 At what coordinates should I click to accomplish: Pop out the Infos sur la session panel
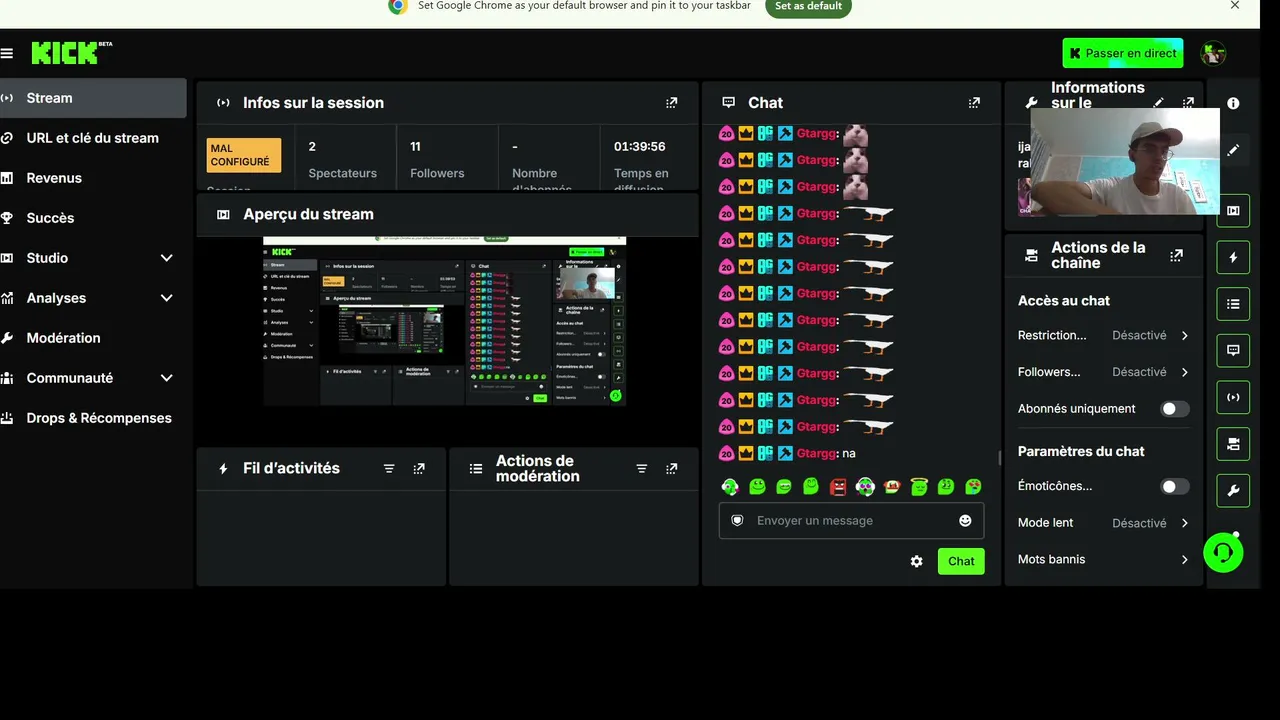(x=672, y=102)
